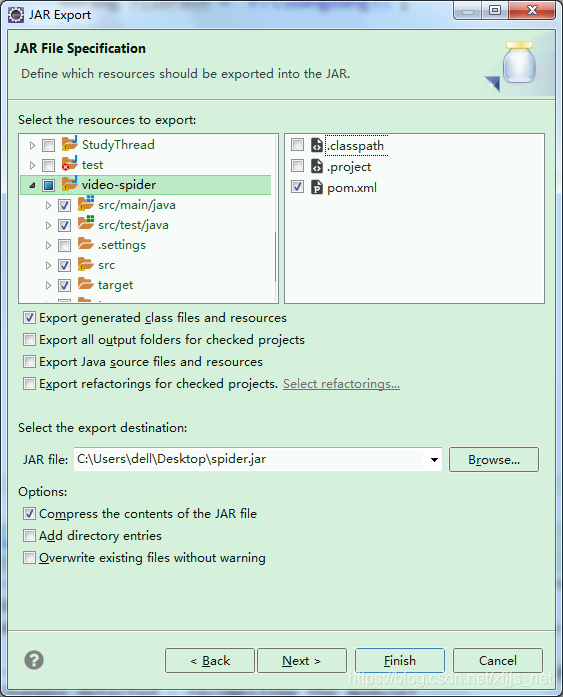The image size is (563, 697).
Task: Collapse the video-spider project node
Action: click(x=32, y=185)
